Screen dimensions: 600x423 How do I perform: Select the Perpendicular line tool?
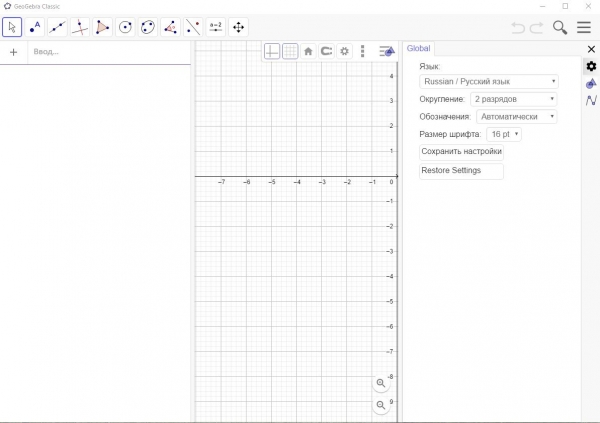80,27
